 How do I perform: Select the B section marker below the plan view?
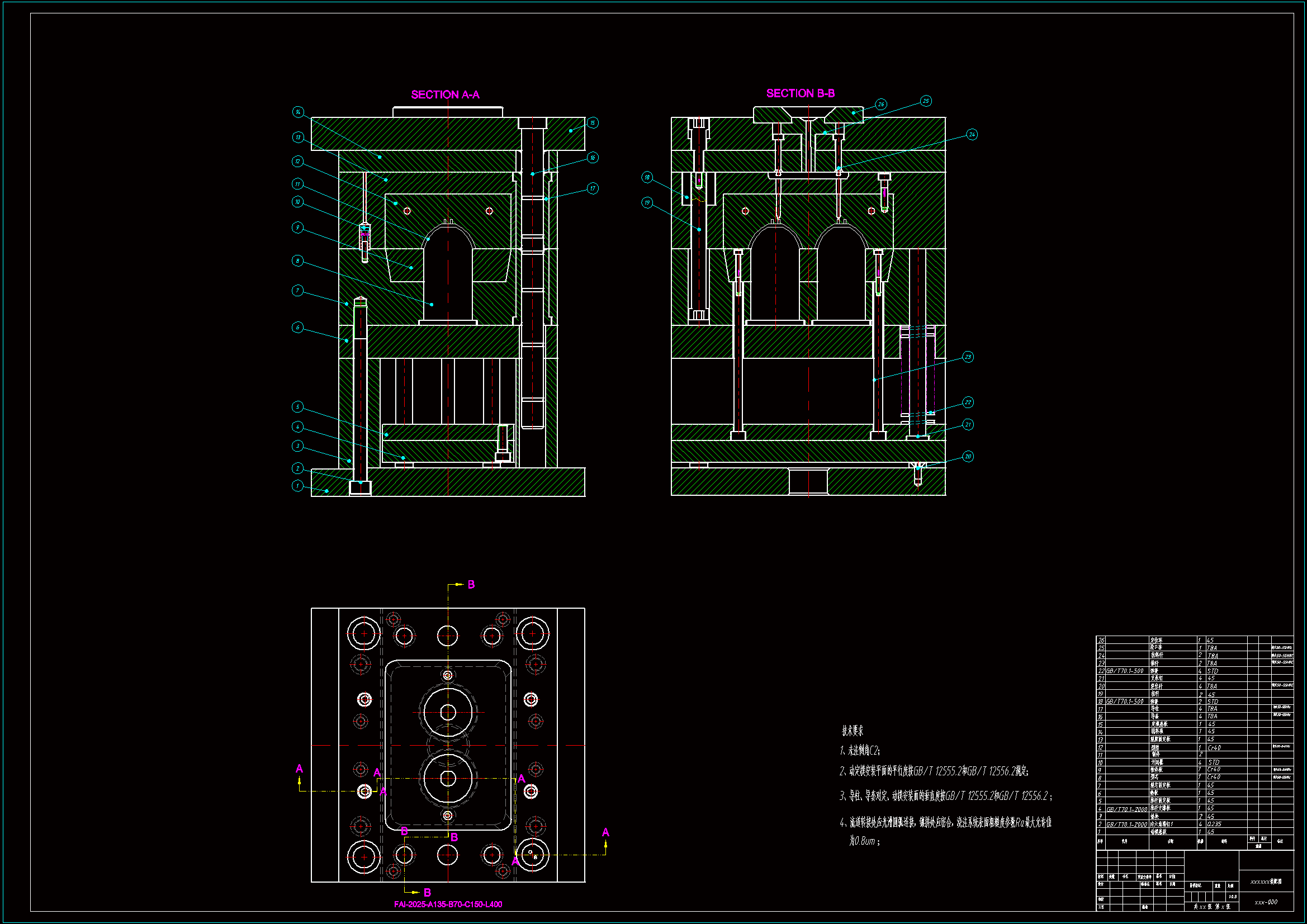pos(427,893)
